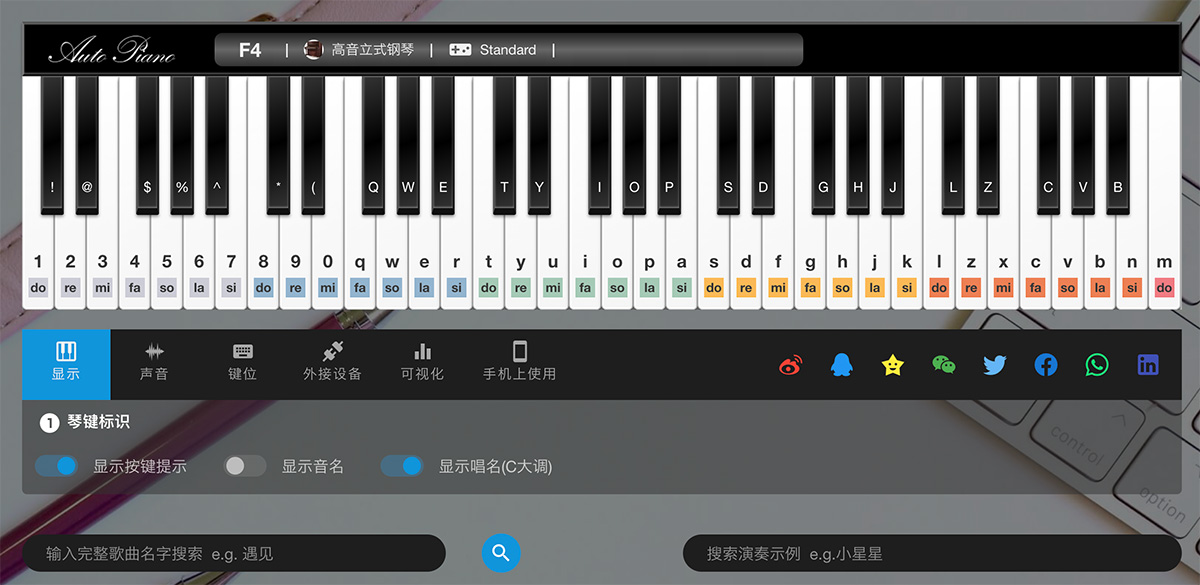Play the black key labeled !
The height and width of the screenshot is (585, 1200).
pos(52,145)
